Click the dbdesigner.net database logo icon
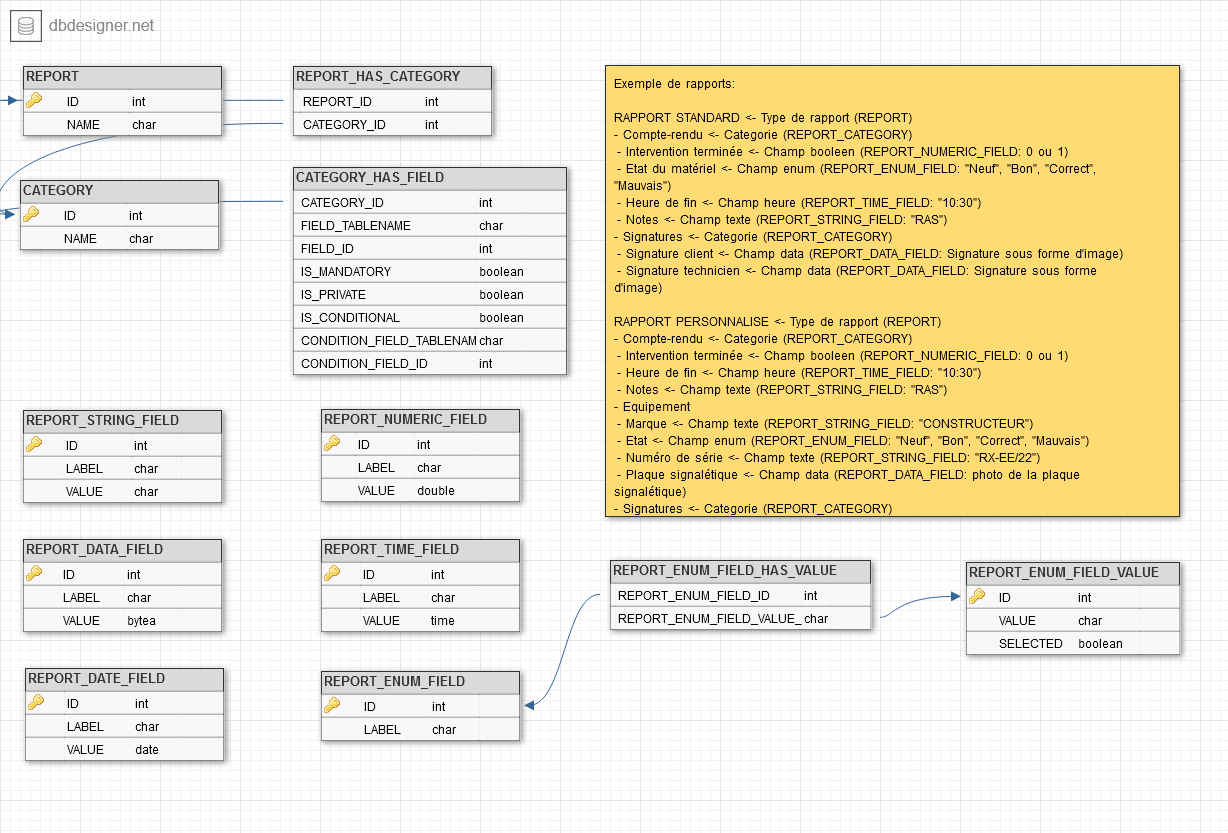This screenshot has height=833, width=1228. click(x=27, y=26)
